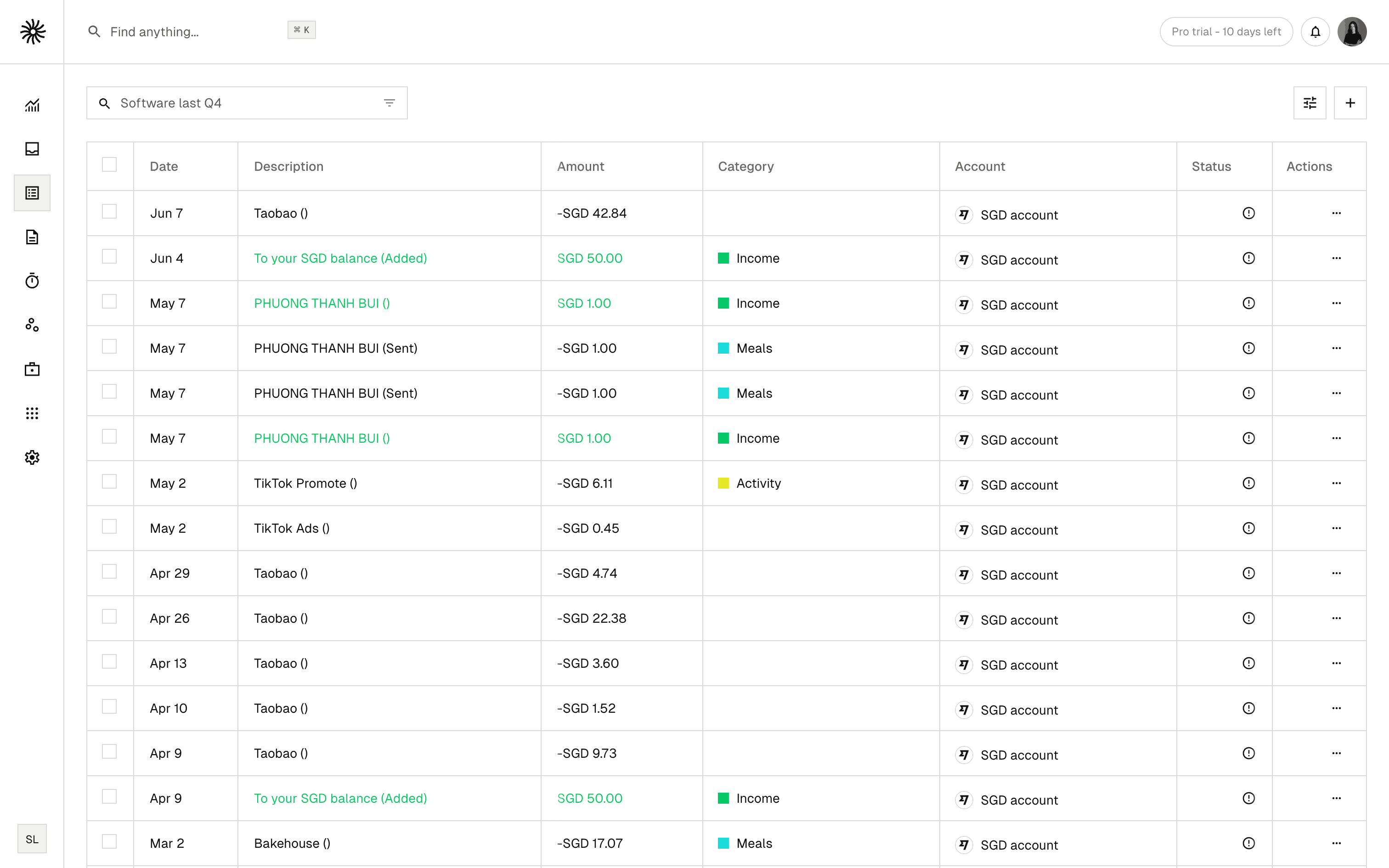The image size is (1389, 868).
Task: Open row actions for the Jun 4 deposit
Action: click(x=1337, y=258)
